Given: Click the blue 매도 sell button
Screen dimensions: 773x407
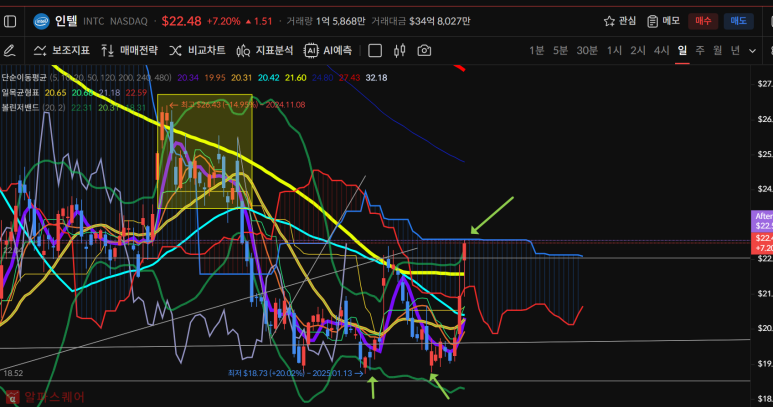Looking at the screenshot, I should coord(738,21).
